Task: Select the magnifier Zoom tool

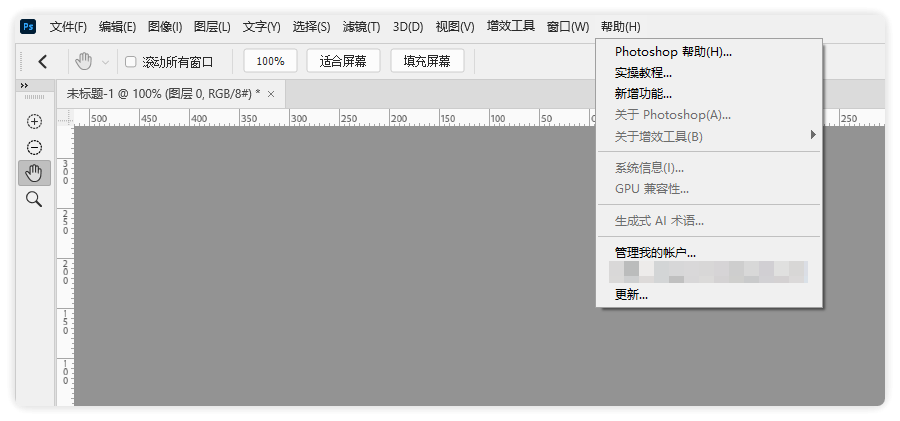Action: point(34,199)
